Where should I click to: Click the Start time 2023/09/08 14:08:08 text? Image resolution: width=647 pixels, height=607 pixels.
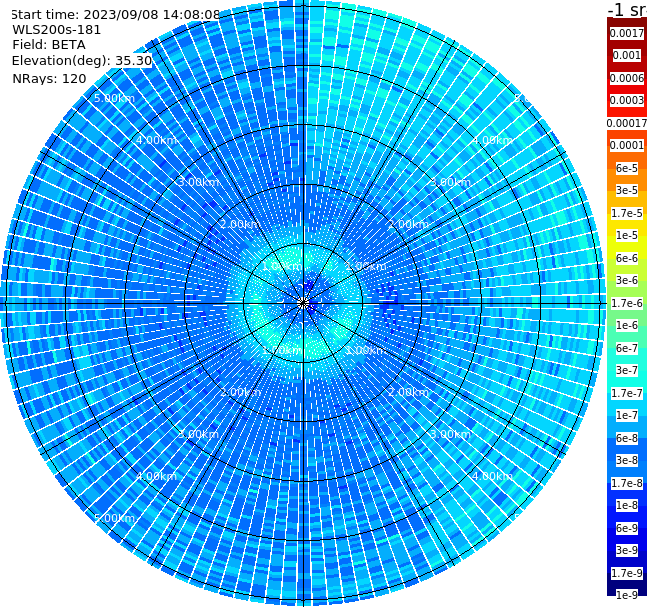click(x=115, y=14)
